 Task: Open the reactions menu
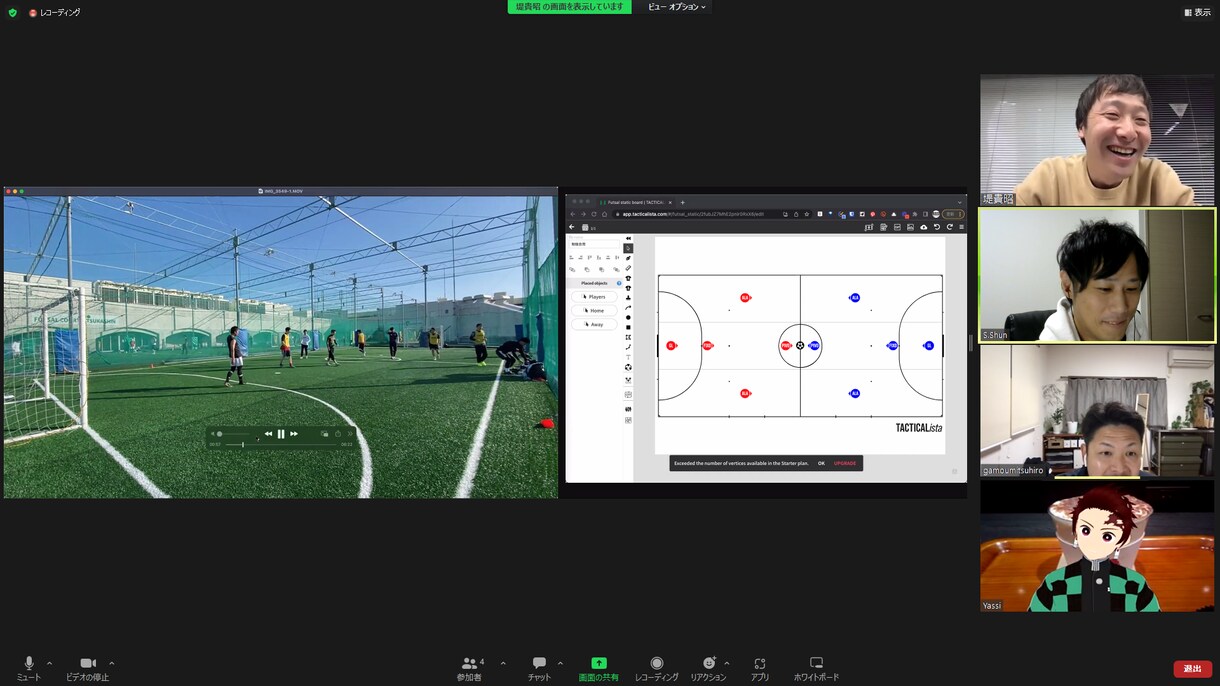(x=708, y=668)
